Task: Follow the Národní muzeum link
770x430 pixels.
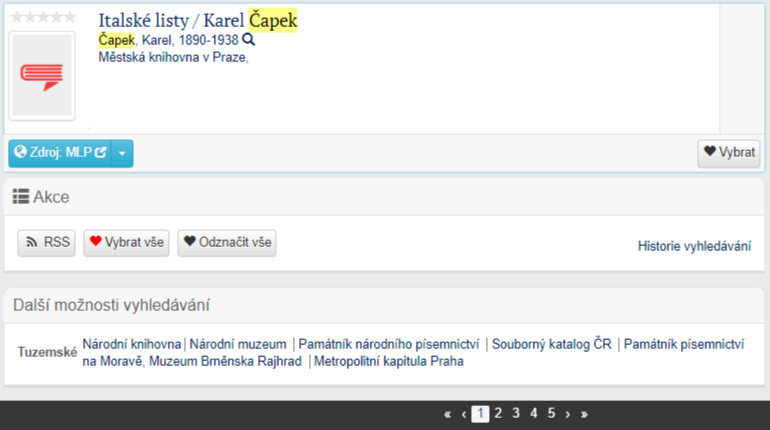Action: click(x=238, y=344)
